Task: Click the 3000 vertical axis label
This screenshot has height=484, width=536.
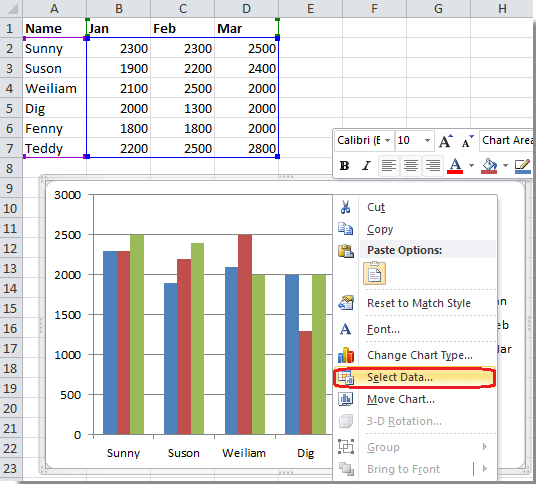Action: click(68, 195)
